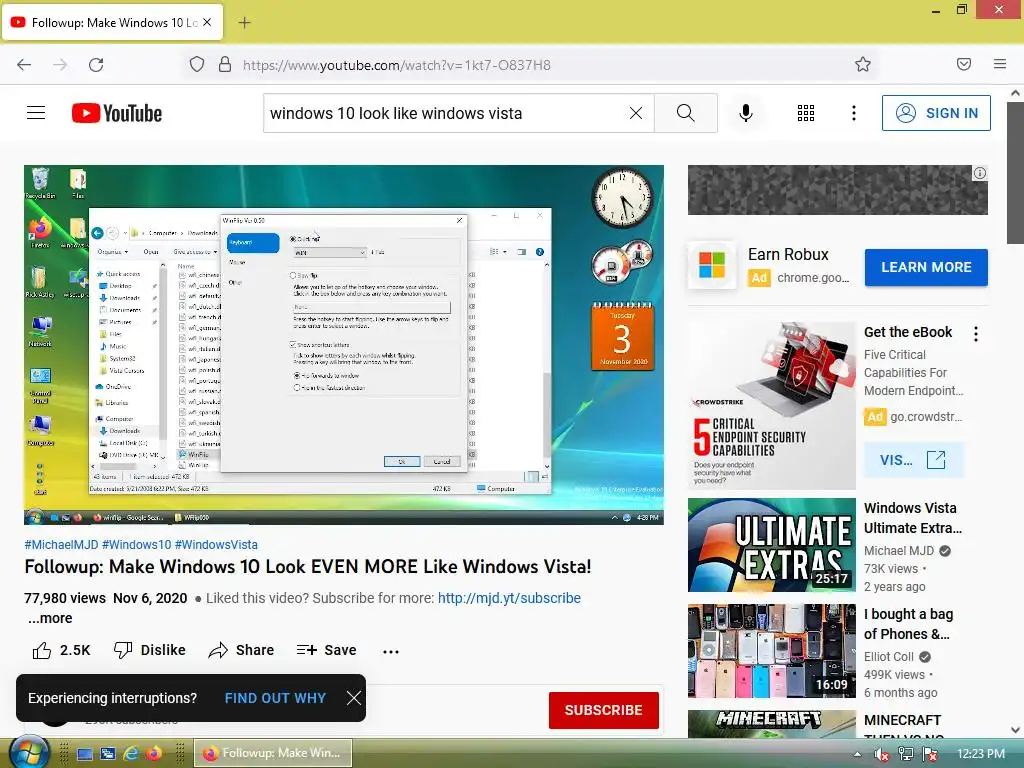Close the Followup YouTube tab

(x=207, y=22)
